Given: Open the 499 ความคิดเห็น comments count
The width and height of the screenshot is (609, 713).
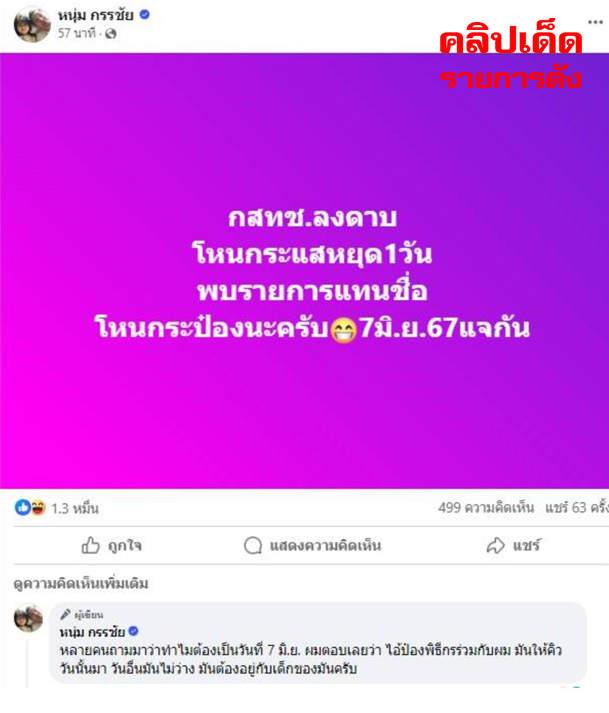Looking at the screenshot, I should pos(486,507).
